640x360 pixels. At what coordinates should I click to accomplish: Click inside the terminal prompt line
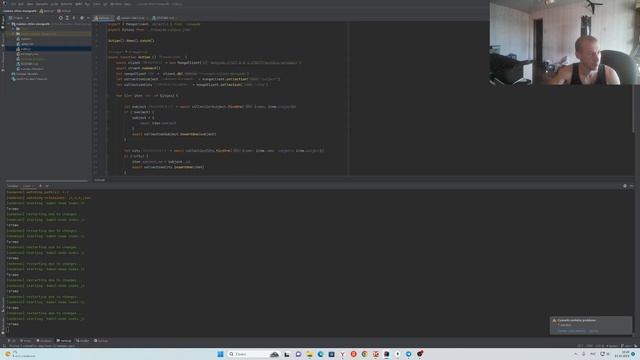pyautogui.click(x=8, y=329)
